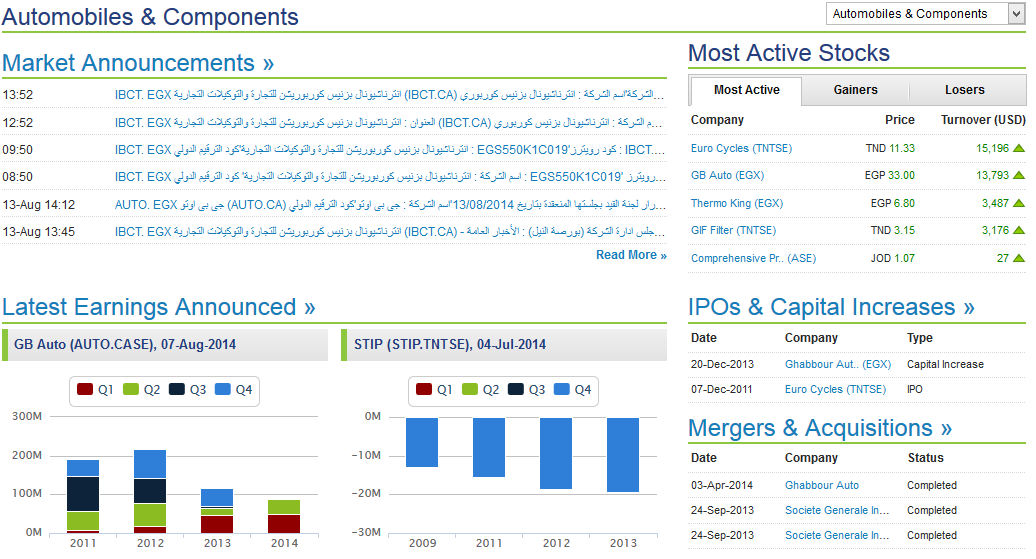Click the 2013 bar in GB Auto chart
The image size is (1036, 559).
click(217, 511)
